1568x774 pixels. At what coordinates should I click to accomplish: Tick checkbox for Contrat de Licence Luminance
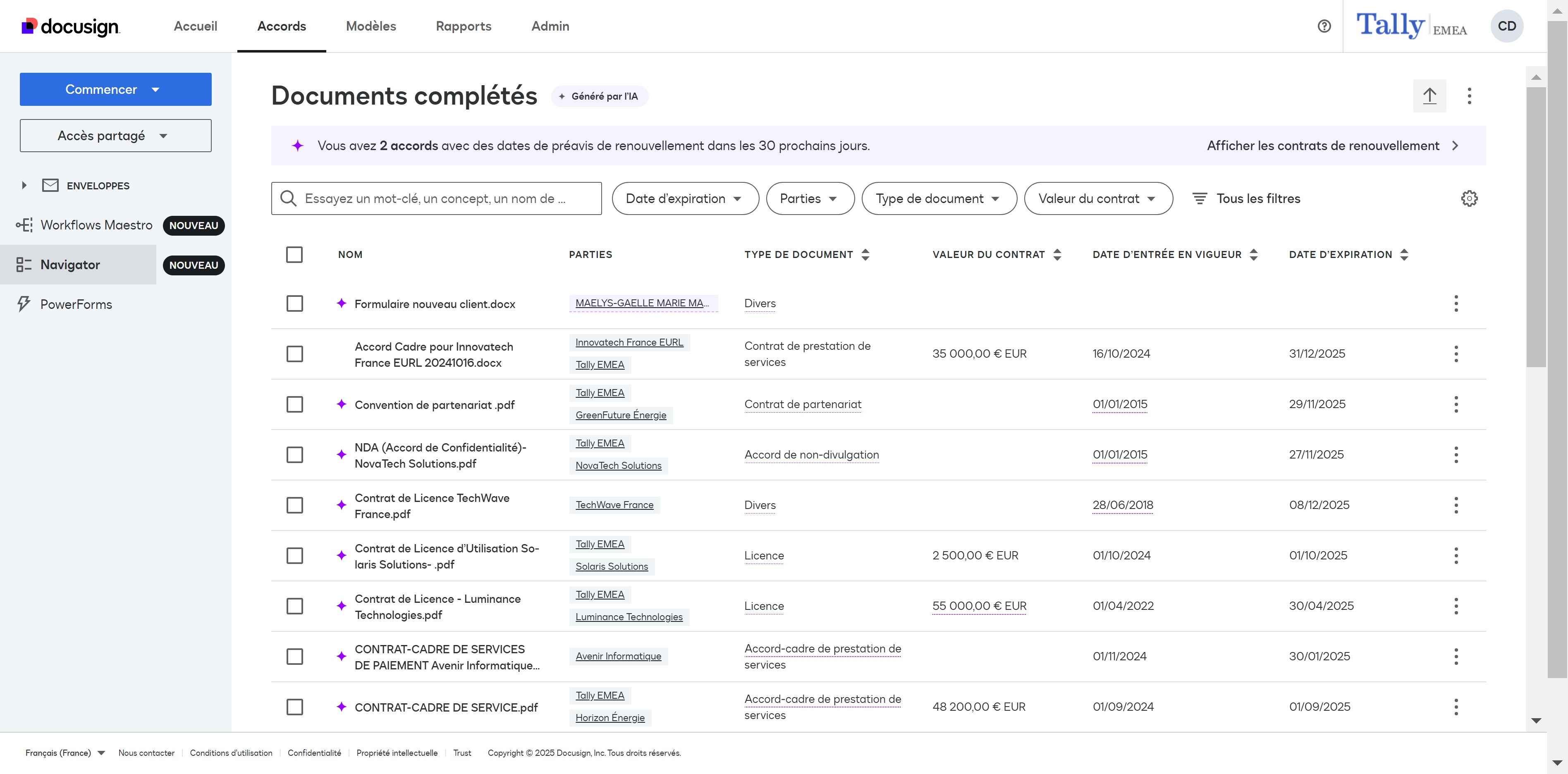point(294,606)
